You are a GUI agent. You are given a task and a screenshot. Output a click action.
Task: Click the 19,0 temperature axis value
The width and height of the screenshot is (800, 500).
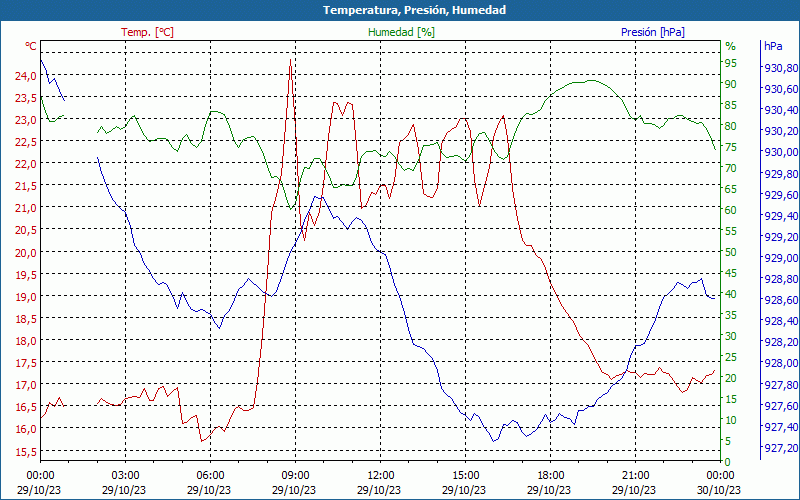click(x=26, y=296)
